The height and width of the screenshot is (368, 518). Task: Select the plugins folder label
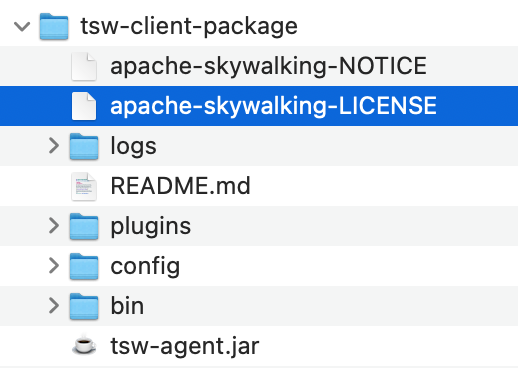(151, 226)
